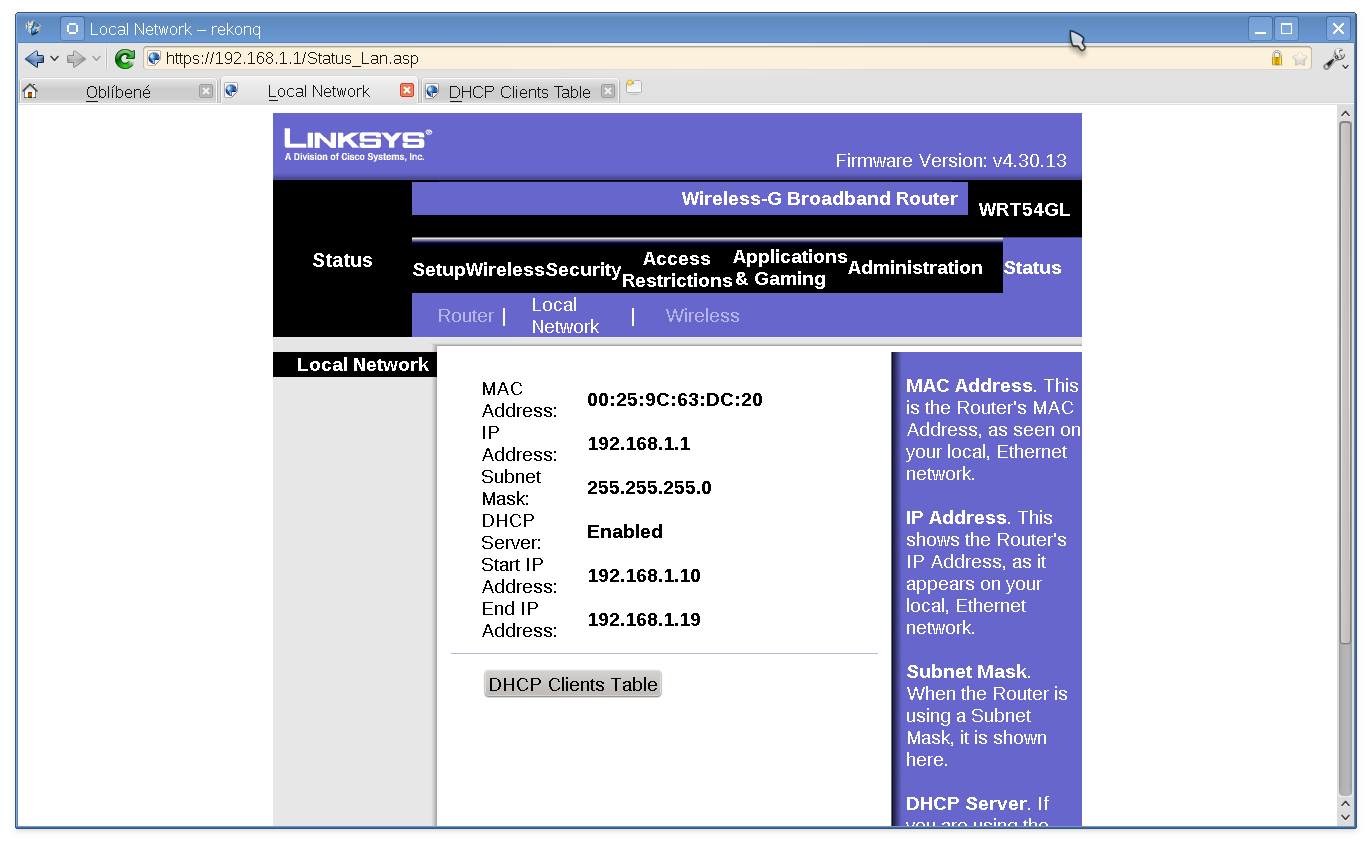1372x847 pixels.
Task: Click the SSL padlock icon
Action: pyautogui.click(x=1277, y=58)
